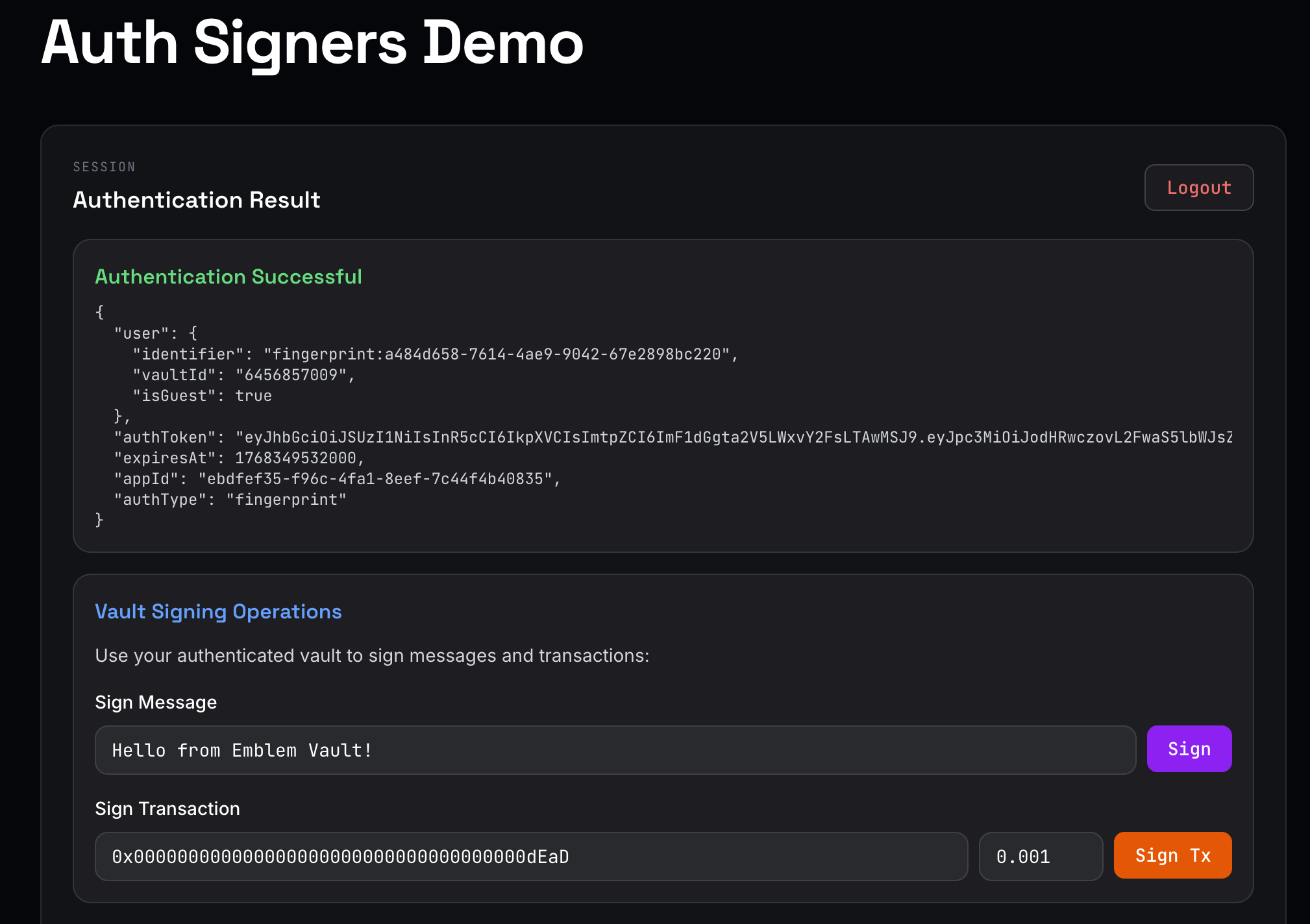Click the Auth Signers Demo heading
Image resolution: width=1310 pixels, height=924 pixels.
[312, 43]
